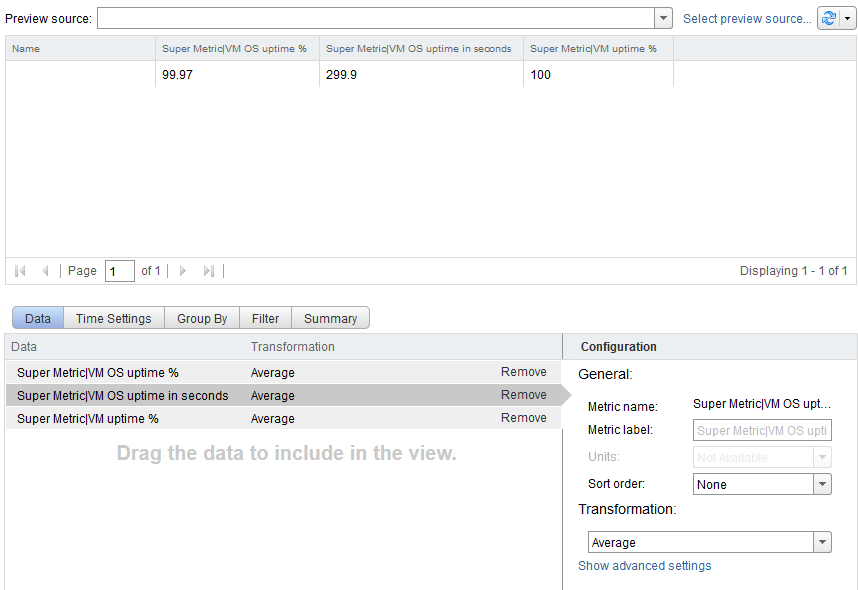Select VM OS uptime in seconds row

tap(123, 395)
